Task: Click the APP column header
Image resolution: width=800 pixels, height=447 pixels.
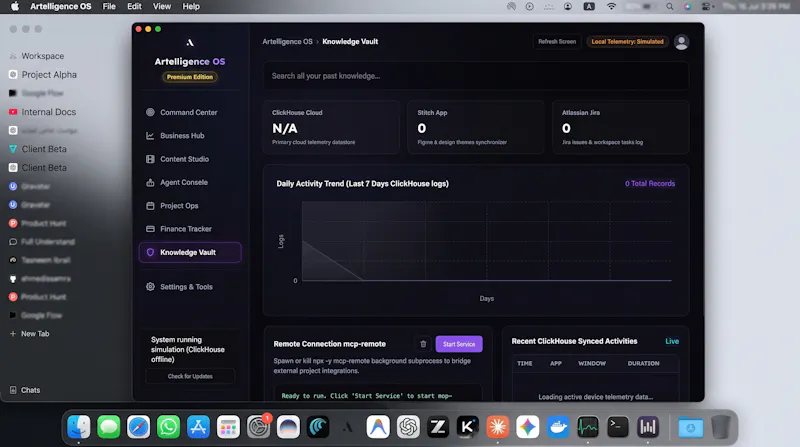Action: click(x=556, y=363)
